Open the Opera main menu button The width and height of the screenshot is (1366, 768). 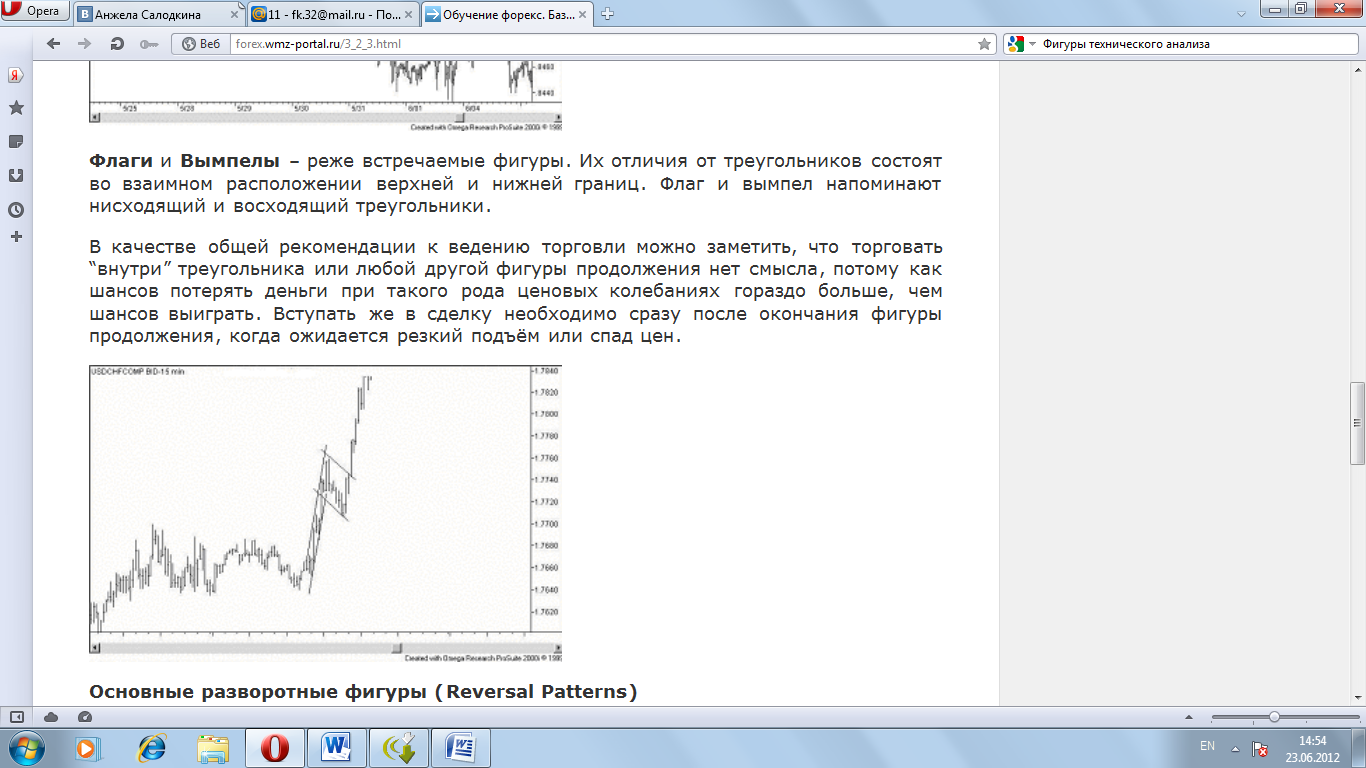click(35, 11)
